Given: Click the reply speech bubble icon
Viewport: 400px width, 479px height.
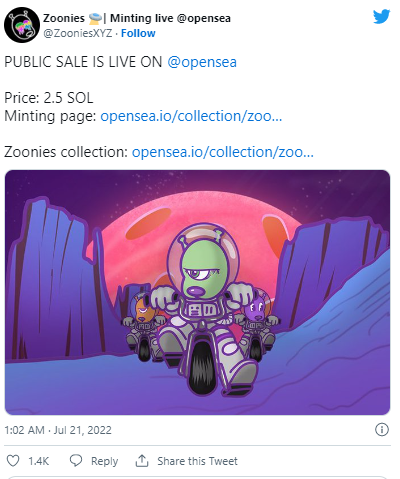Looking at the screenshot, I should tap(76, 461).
